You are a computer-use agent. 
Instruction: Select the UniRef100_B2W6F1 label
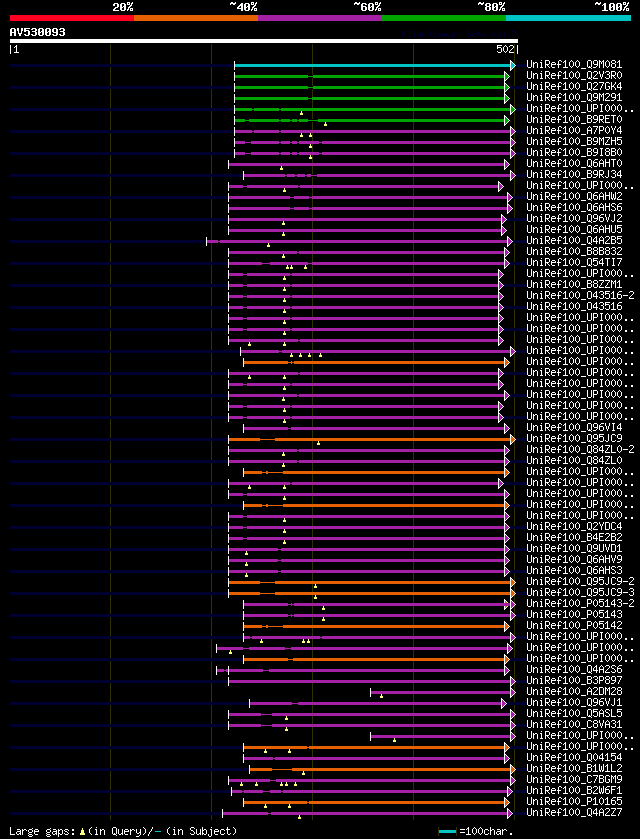pos(574,789)
